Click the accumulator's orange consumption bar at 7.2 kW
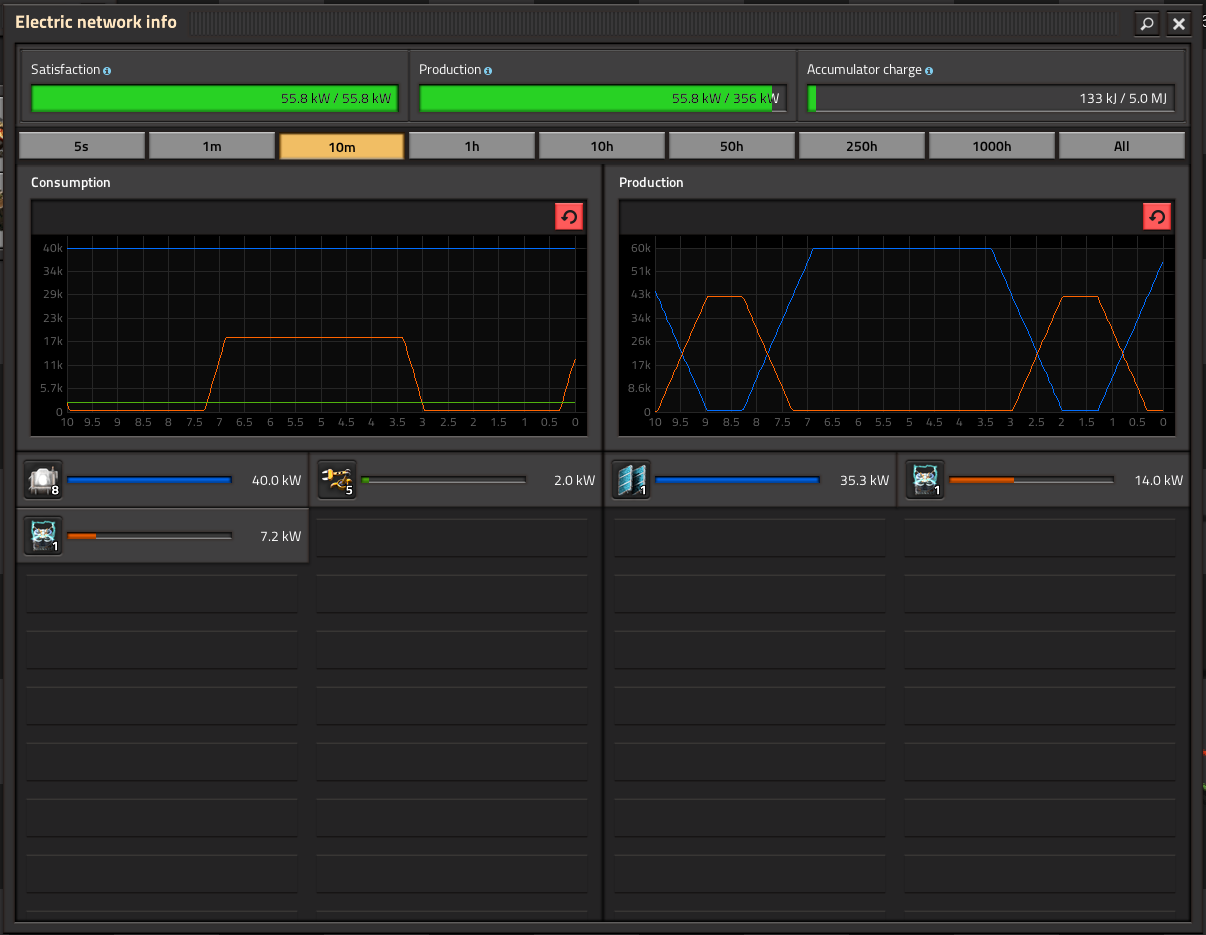Screen dimensions: 1206x935 (149, 536)
